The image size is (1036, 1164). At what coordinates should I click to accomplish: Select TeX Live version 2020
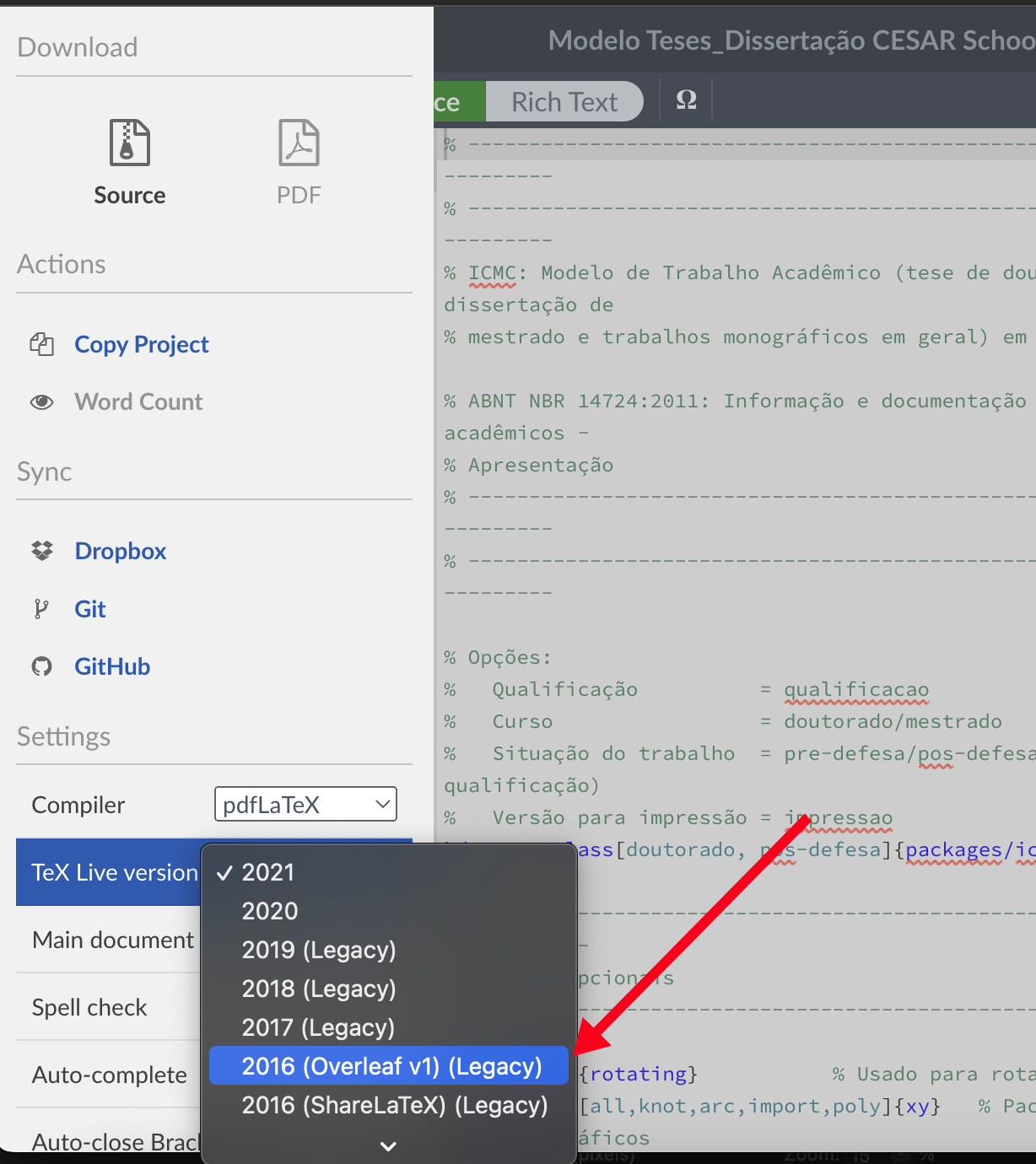point(388,911)
